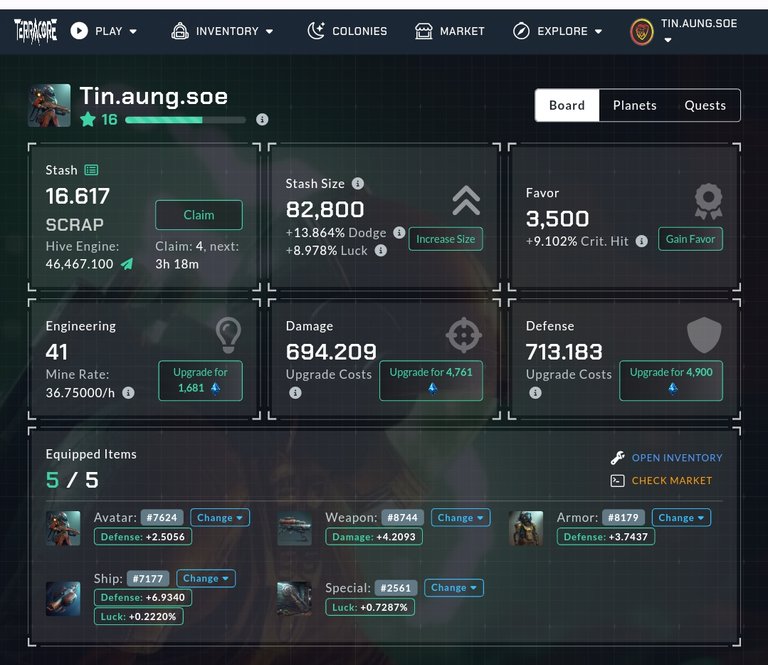Click the equipped Weapon thumbnail

click(294, 528)
